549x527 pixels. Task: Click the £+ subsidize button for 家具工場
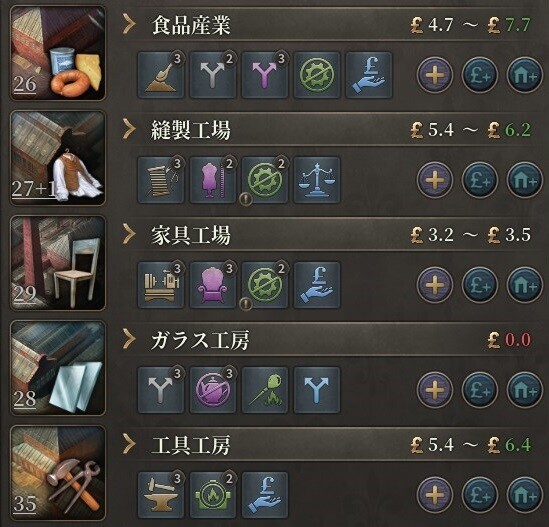[x=479, y=285]
